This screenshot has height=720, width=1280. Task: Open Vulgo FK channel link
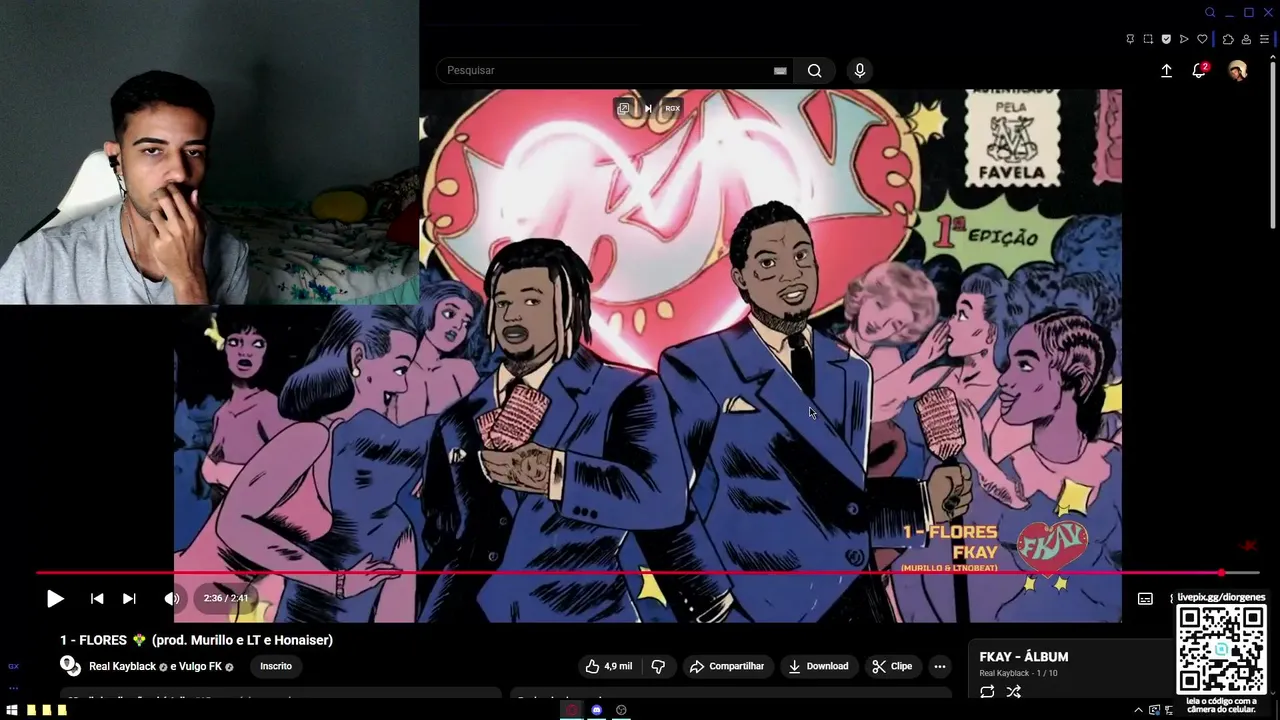pos(201,667)
